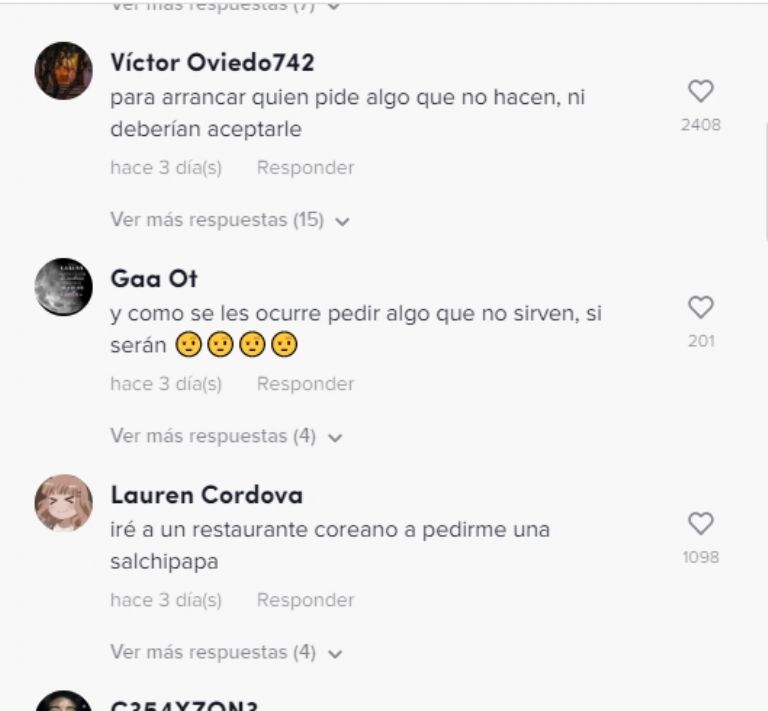The image size is (768, 711).
Task: Open Lauren Cordova's anime profile avatar
Action: [64, 503]
